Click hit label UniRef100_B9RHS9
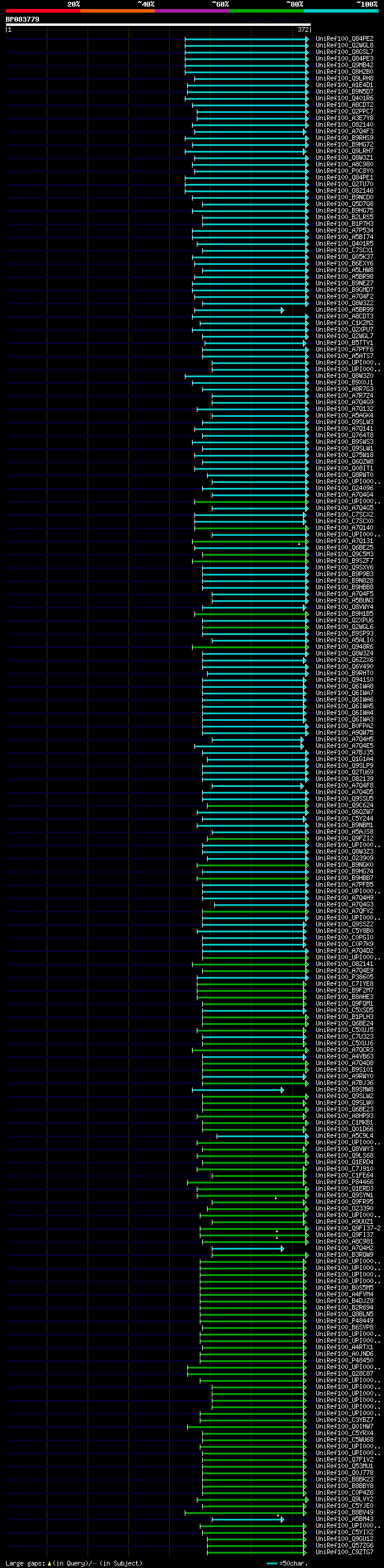 tap(344, 138)
